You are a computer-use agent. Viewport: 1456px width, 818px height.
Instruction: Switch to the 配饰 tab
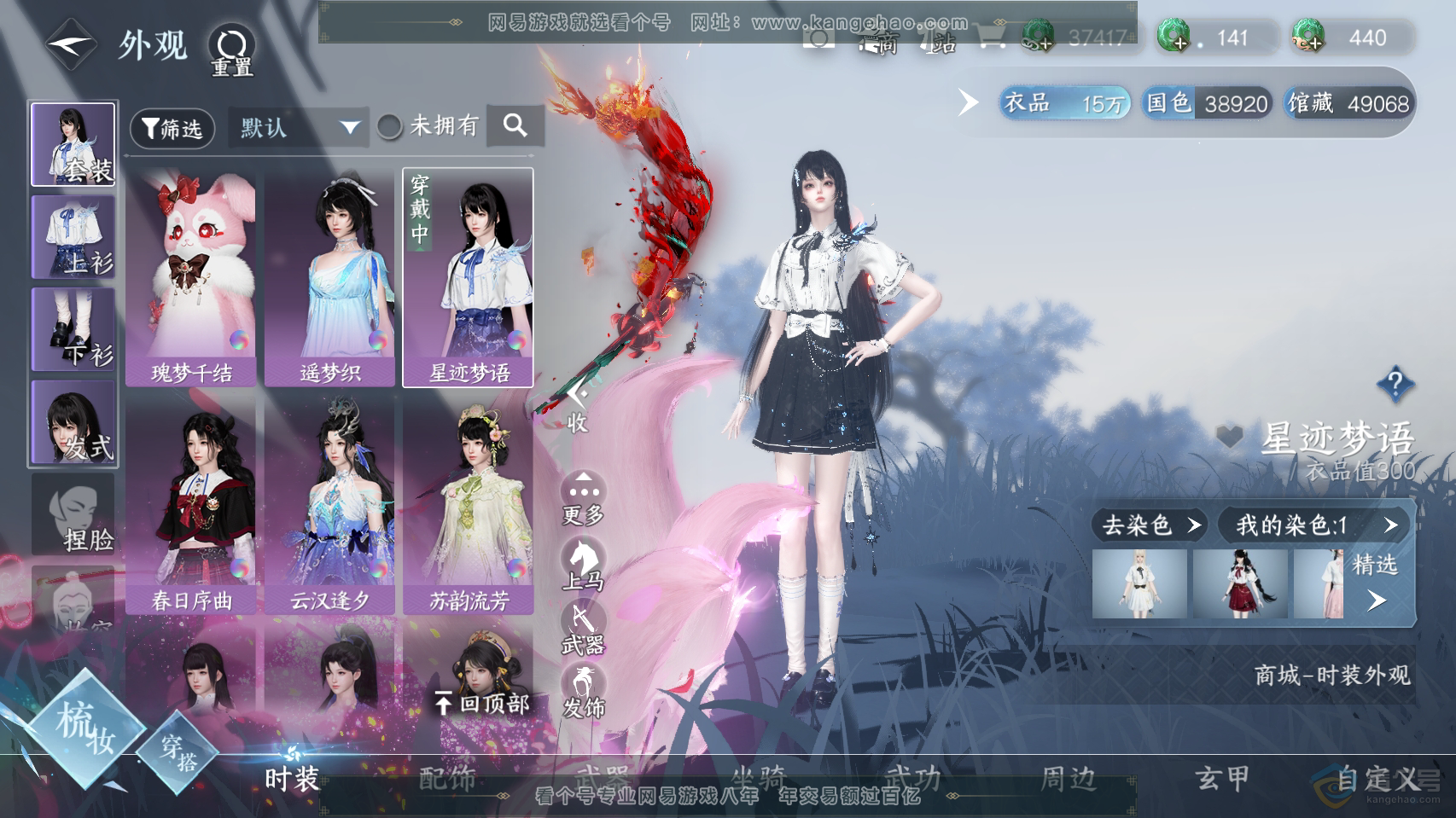pyautogui.click(x=447, y=779)
